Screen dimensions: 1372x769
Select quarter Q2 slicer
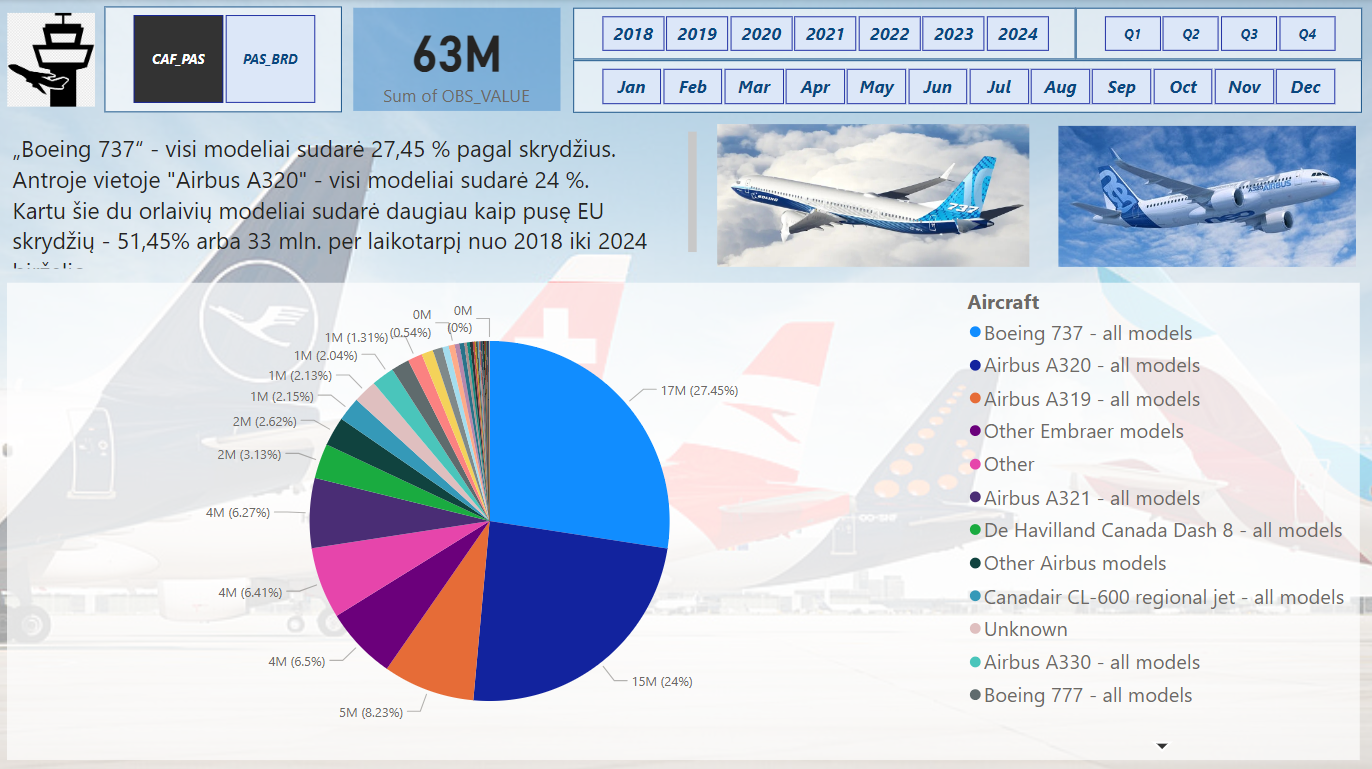click(1191, 34)
